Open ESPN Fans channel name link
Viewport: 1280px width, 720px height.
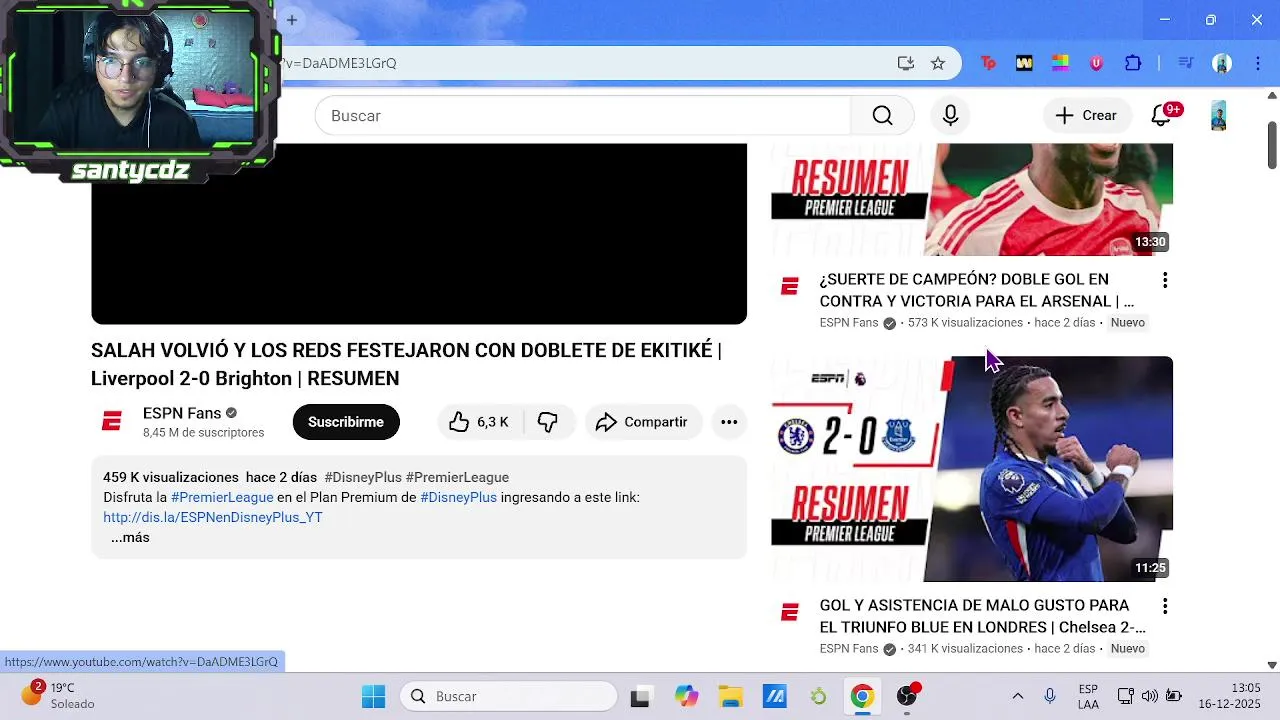(x=182, y=413)
